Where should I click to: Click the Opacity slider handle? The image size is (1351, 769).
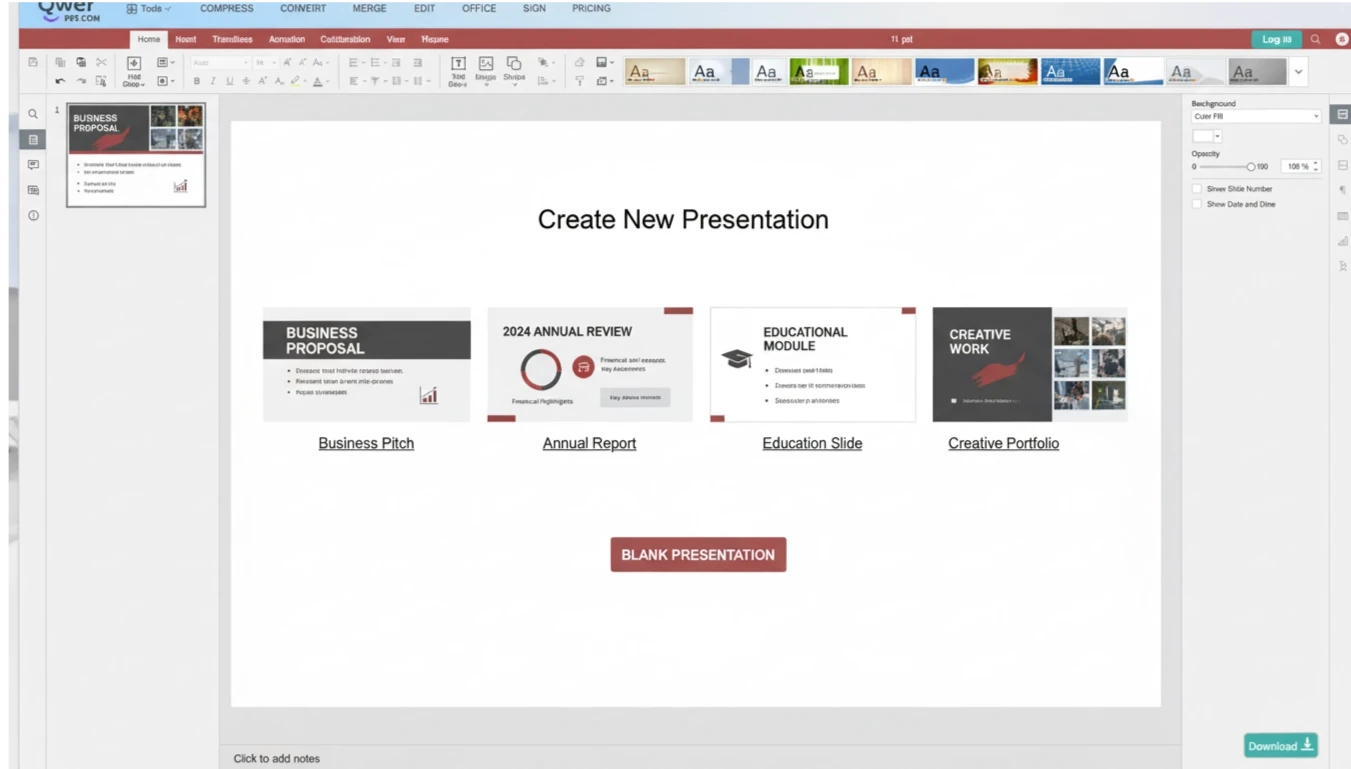[x=1251, y=167]
